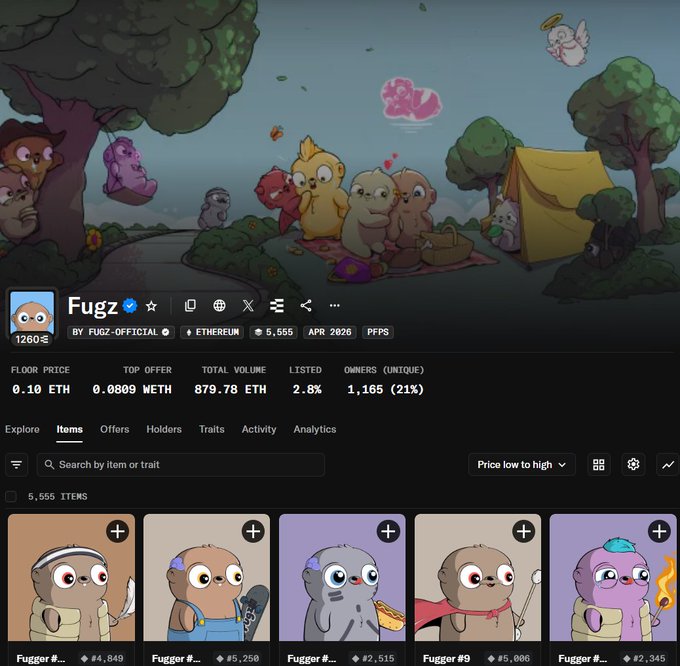Click the PFPS category tag

(378, 332)
